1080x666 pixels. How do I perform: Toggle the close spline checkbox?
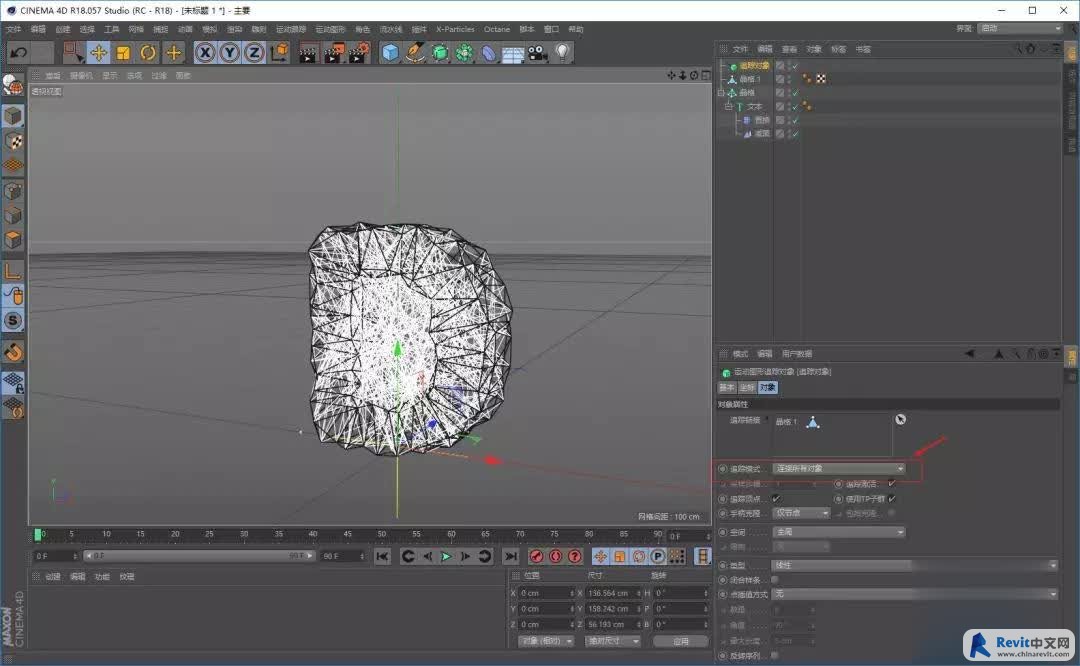tap(775, 580)
